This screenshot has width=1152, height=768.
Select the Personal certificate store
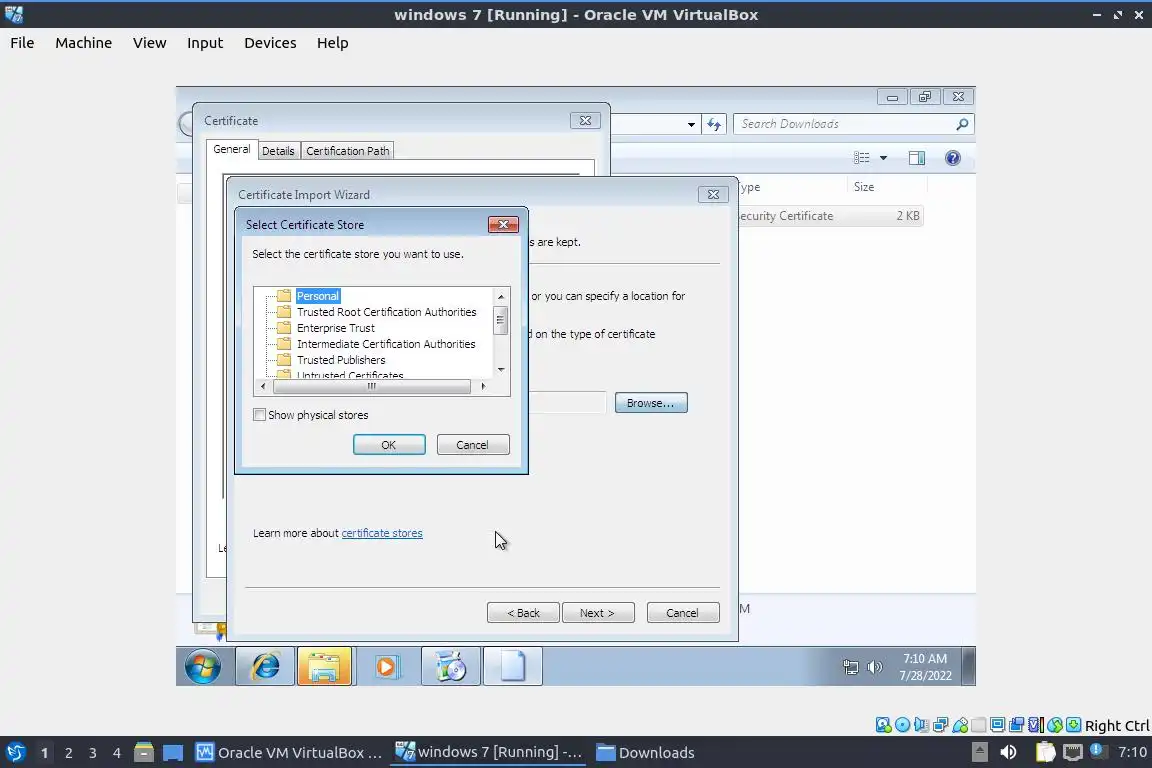click(317, 296)
